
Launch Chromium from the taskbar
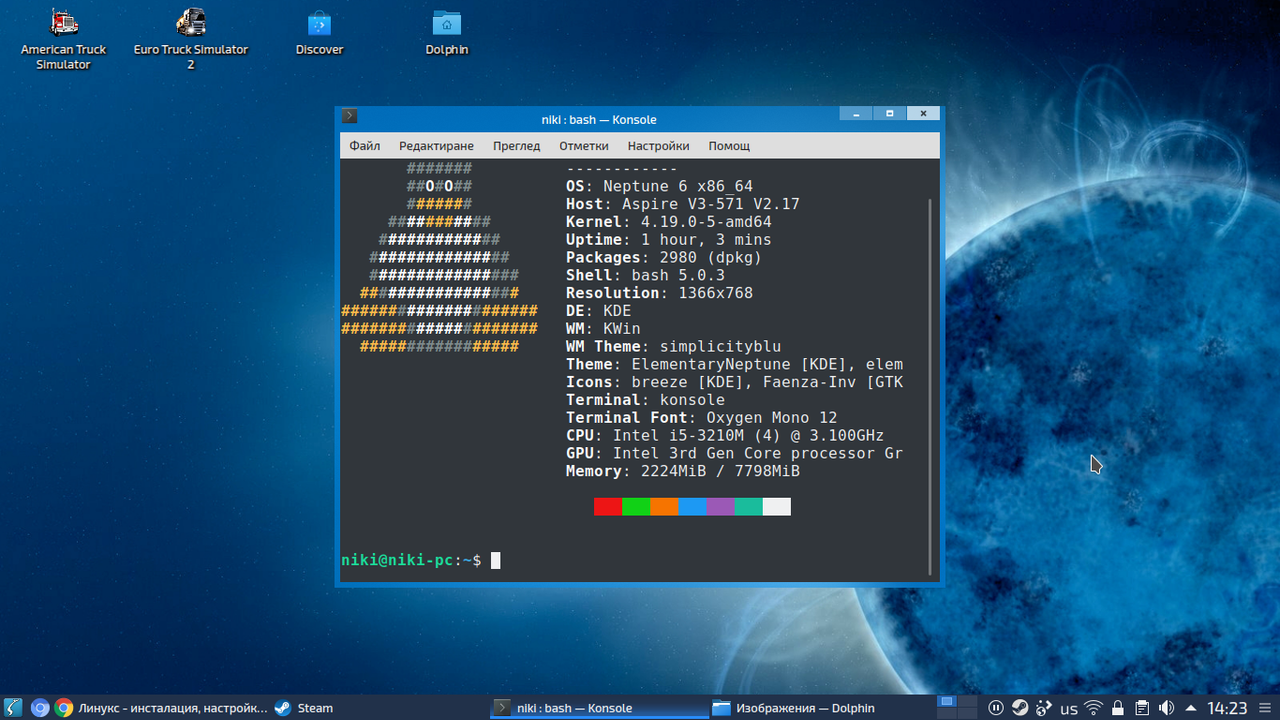40,708
